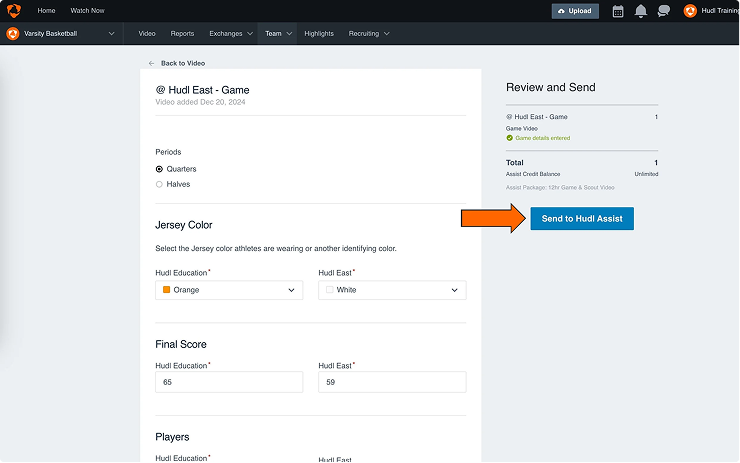Click the 'Review and Send' heading
Screen dimensions: 740x463
(550, 87)
